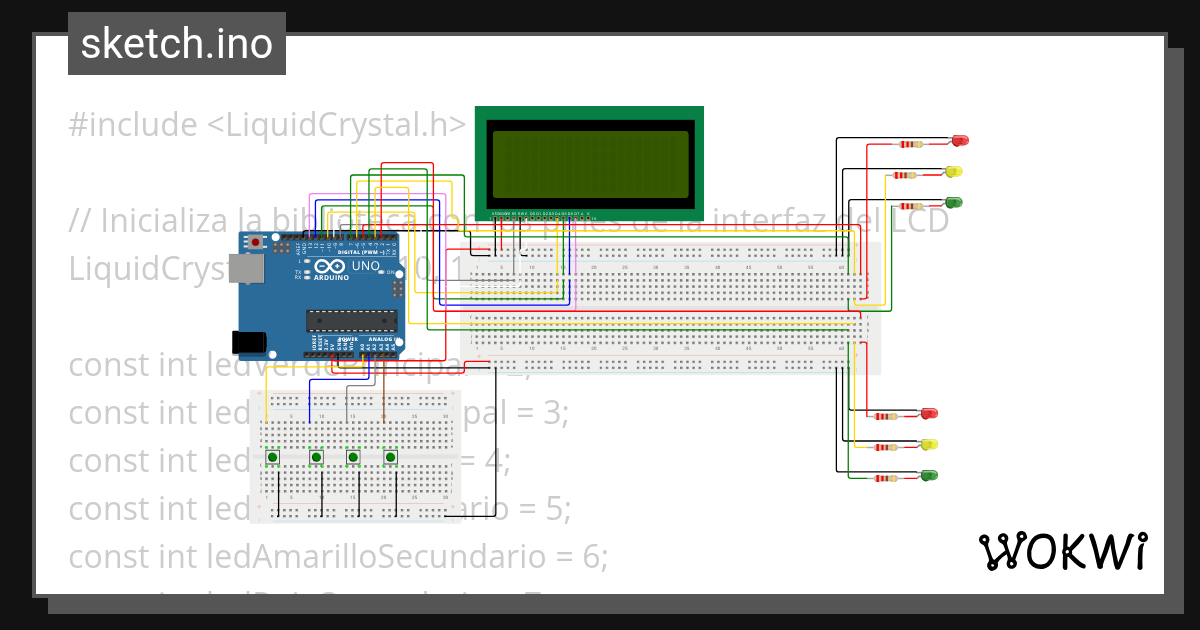Select the top red LED
This screenshot has height=630, width=1200.
pos(958,140)
